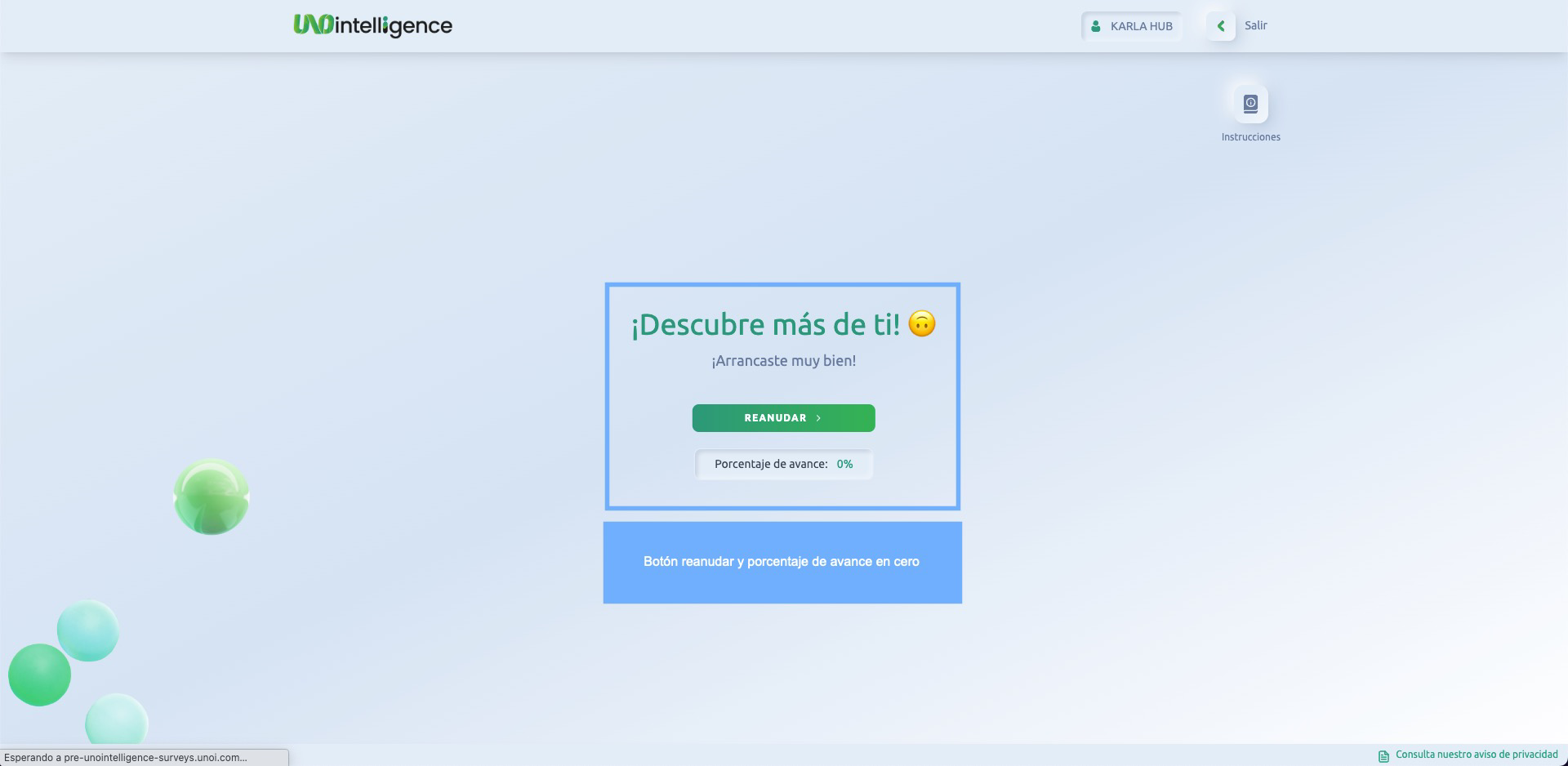This screenshot has width=1568, height=766.
Task: Click the Instrucciones label
Action: point(1250,137)
